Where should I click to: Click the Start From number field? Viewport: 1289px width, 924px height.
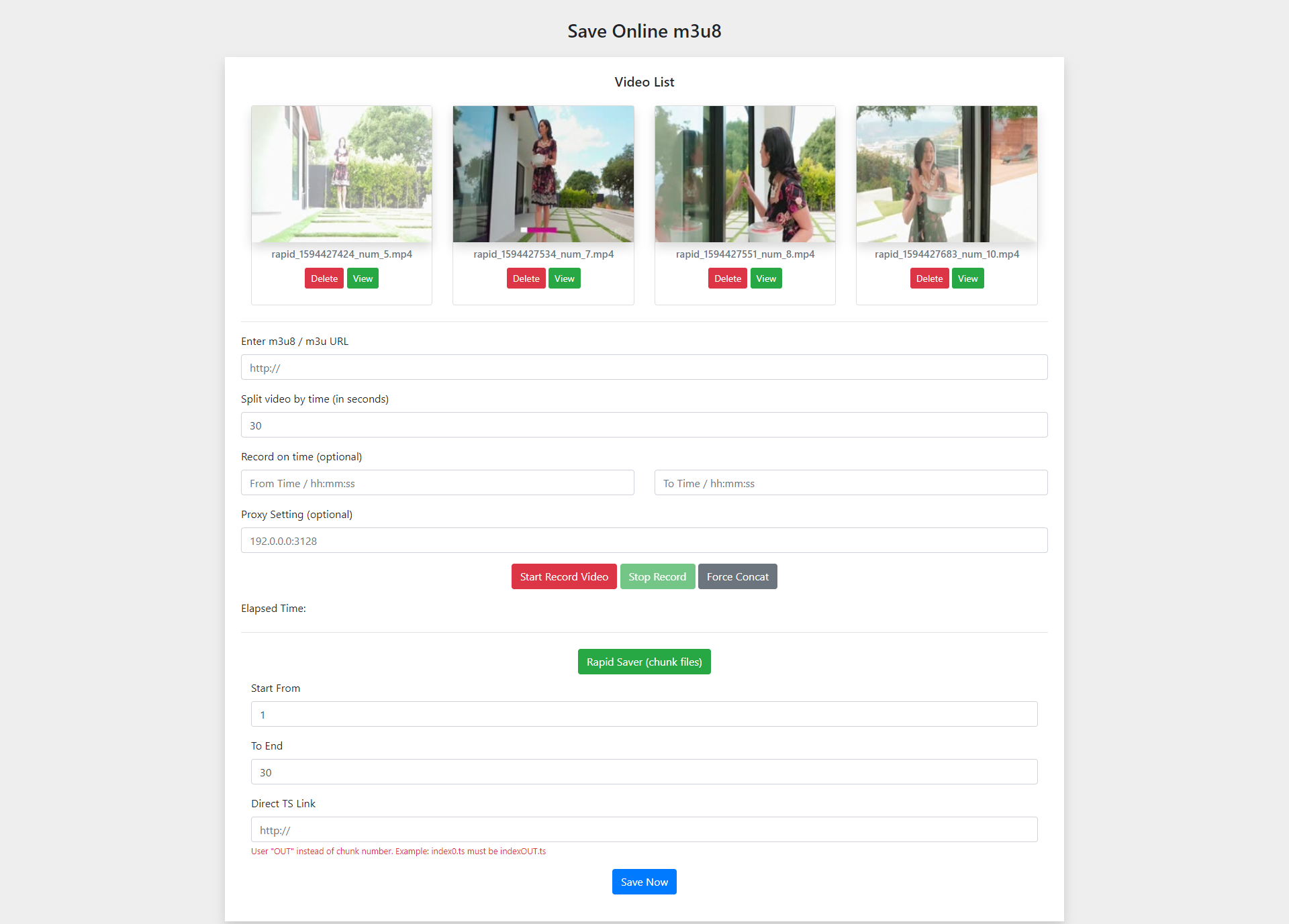[644, 714]
